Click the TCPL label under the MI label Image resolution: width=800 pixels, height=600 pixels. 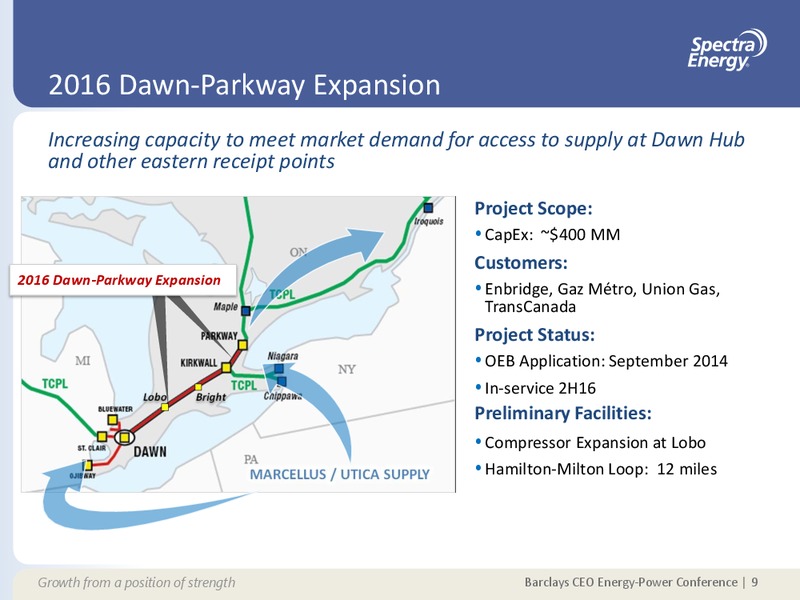pyautogui.click(x=55, y=384)
